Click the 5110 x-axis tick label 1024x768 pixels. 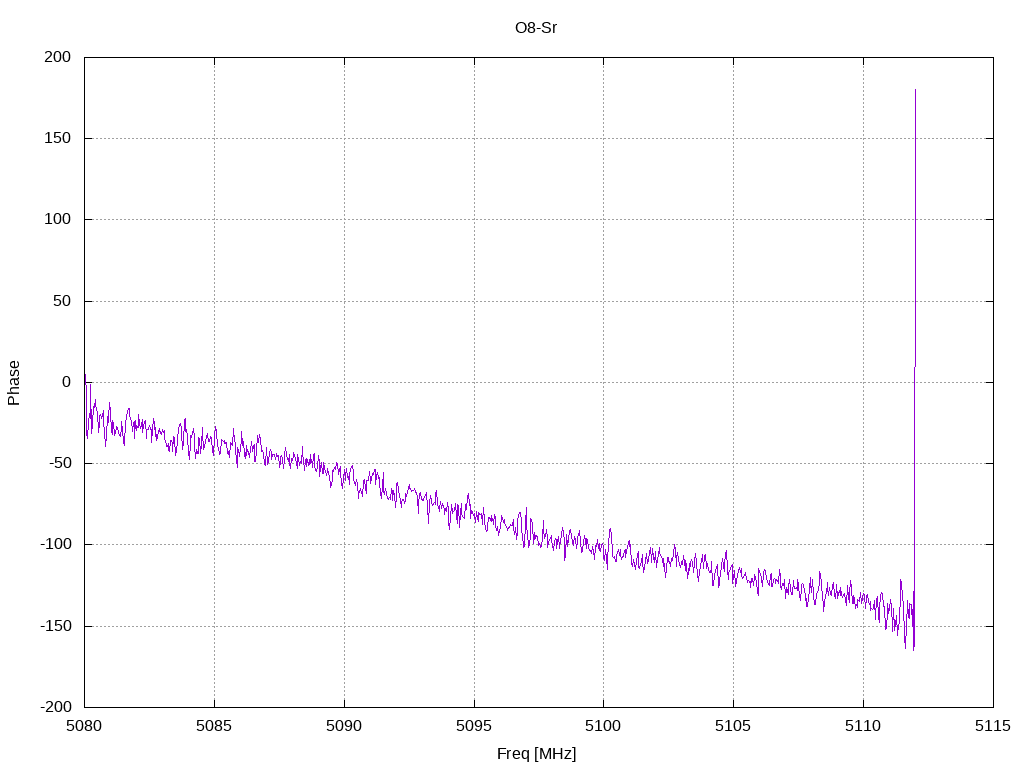(863, 726)
